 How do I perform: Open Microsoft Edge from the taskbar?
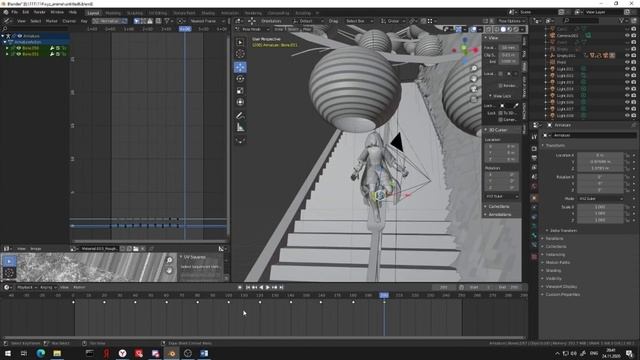(x=40, y=353)
